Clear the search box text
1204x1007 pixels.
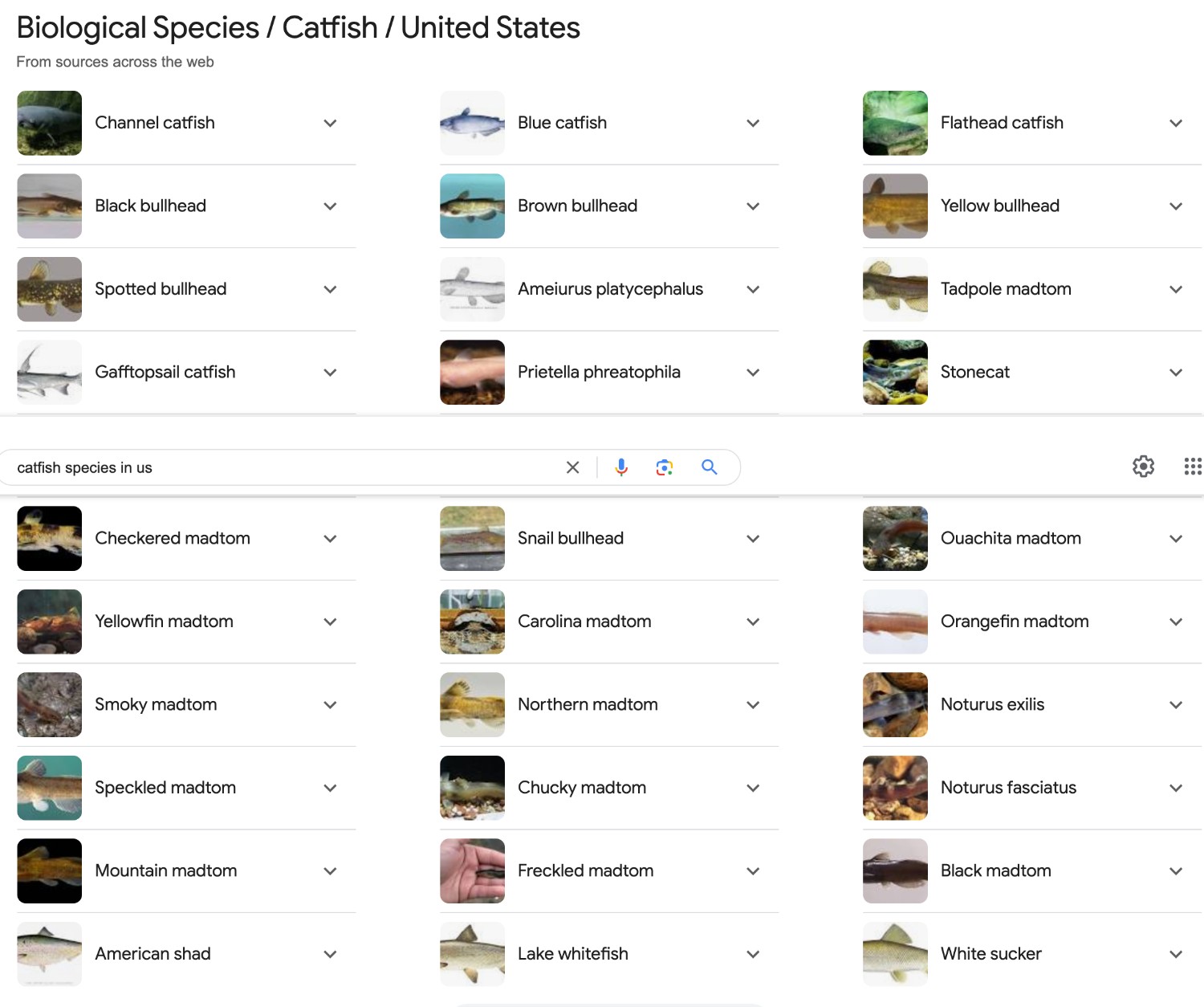tap(572, 467)
